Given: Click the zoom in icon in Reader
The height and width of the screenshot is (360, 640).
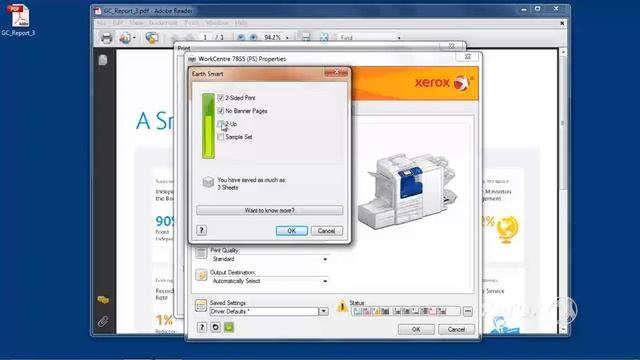Looking at the screenshot, I should pos(253,38).
